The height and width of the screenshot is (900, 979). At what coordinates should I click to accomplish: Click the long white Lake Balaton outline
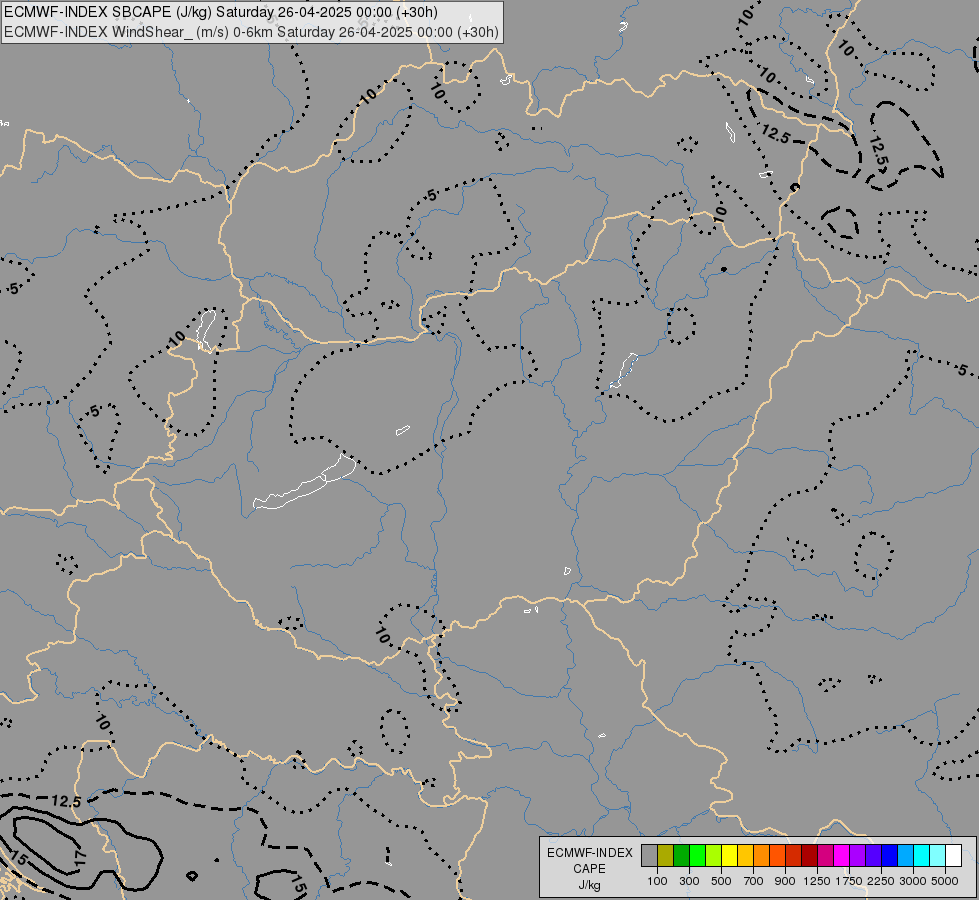pyautogui.click(x=304, y=483)
